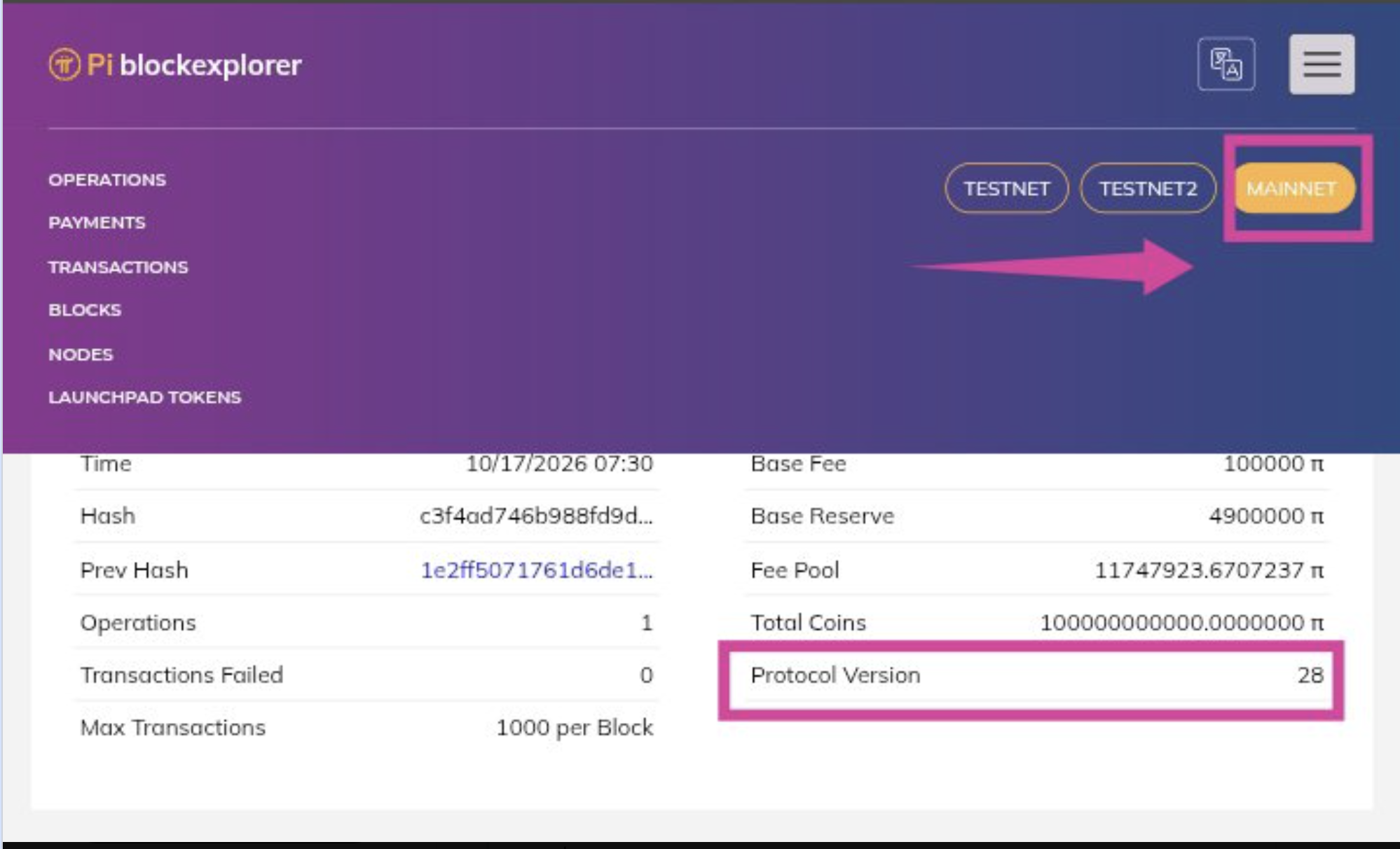Select the 1000 per Block value
Viewport: 1400px width, 849px height.
(x=575, y=728)
